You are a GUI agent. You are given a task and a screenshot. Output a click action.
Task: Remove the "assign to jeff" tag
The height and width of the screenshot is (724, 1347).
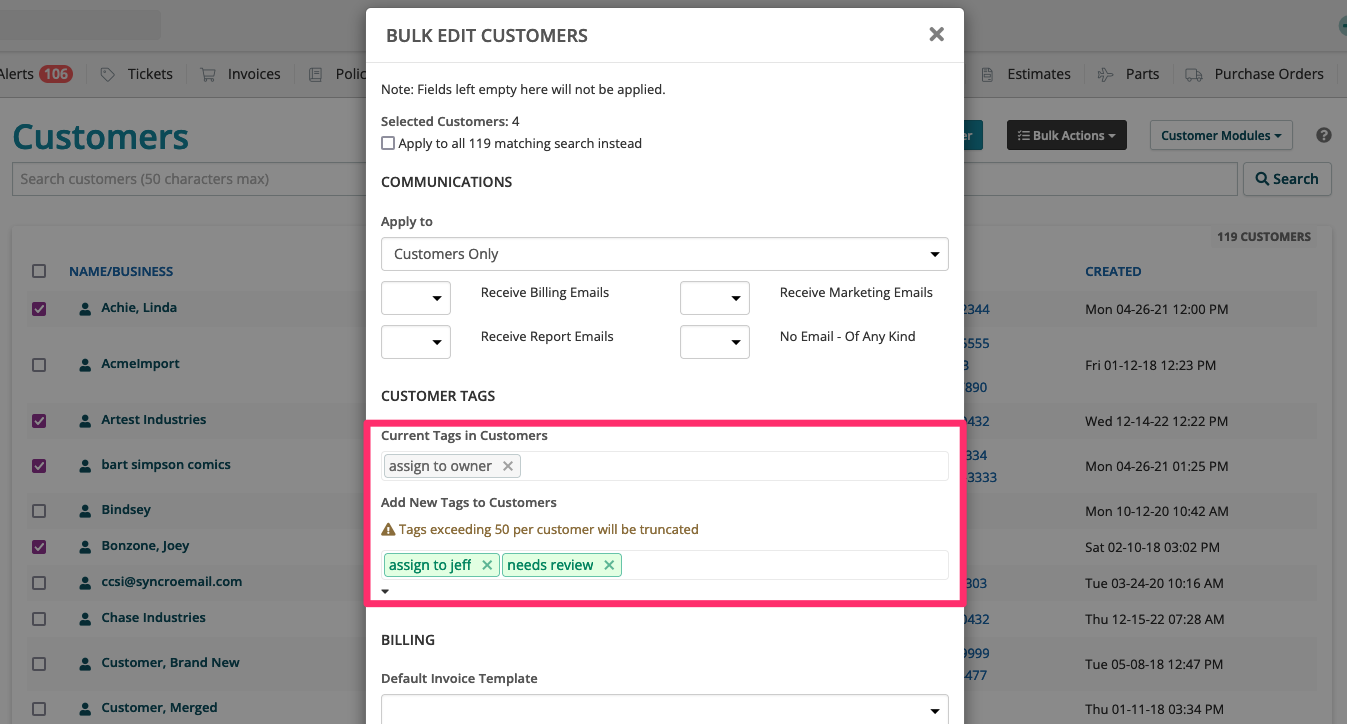487,565
